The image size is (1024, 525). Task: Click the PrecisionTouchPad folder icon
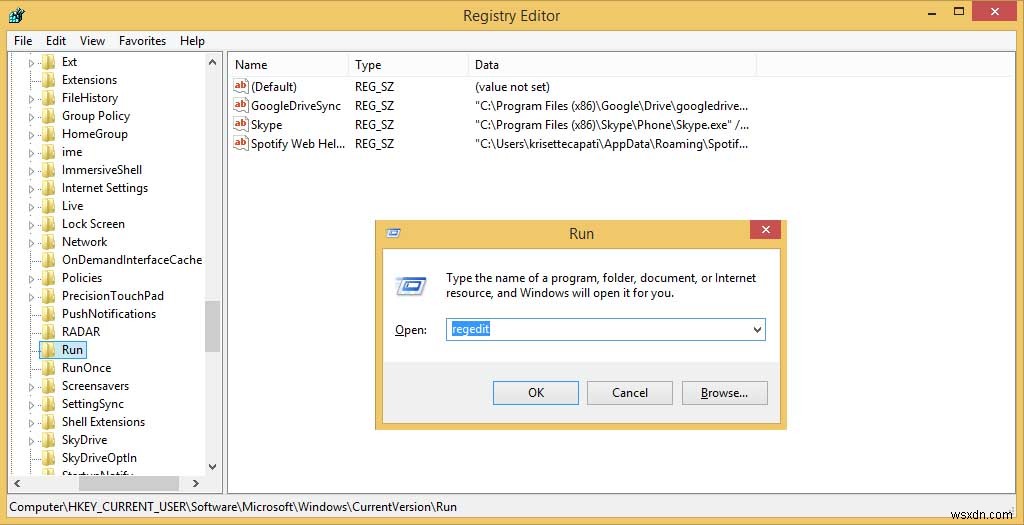pos(48,296)
